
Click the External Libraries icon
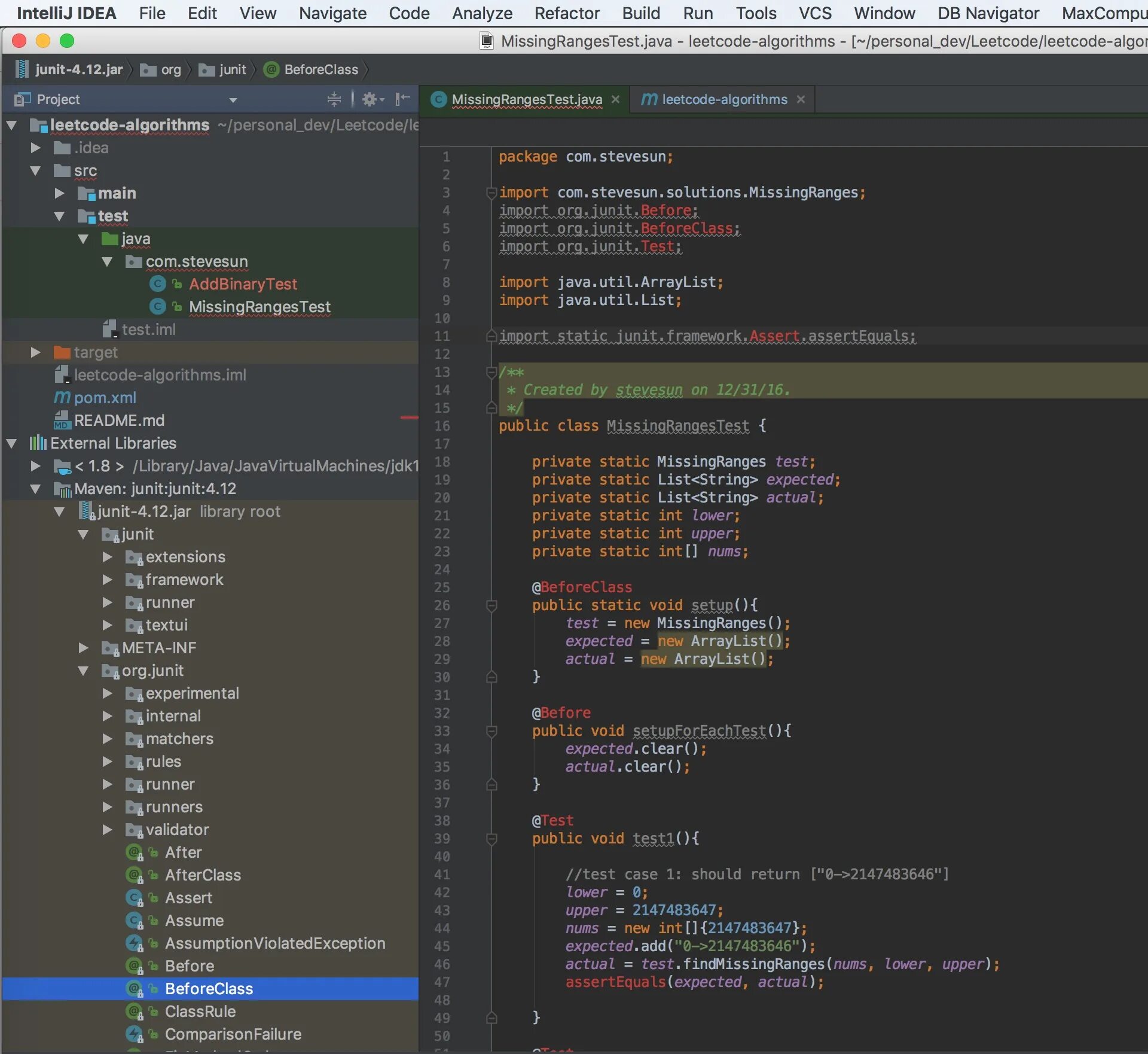click(x=38, y=443)
